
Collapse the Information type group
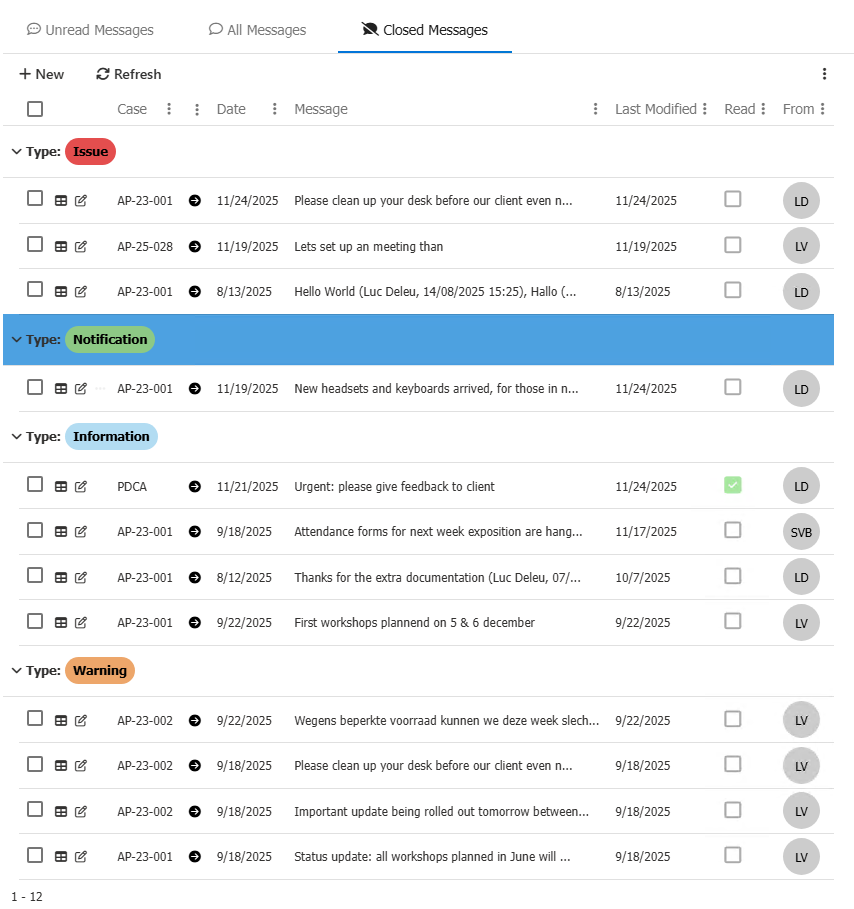[17, 437]
